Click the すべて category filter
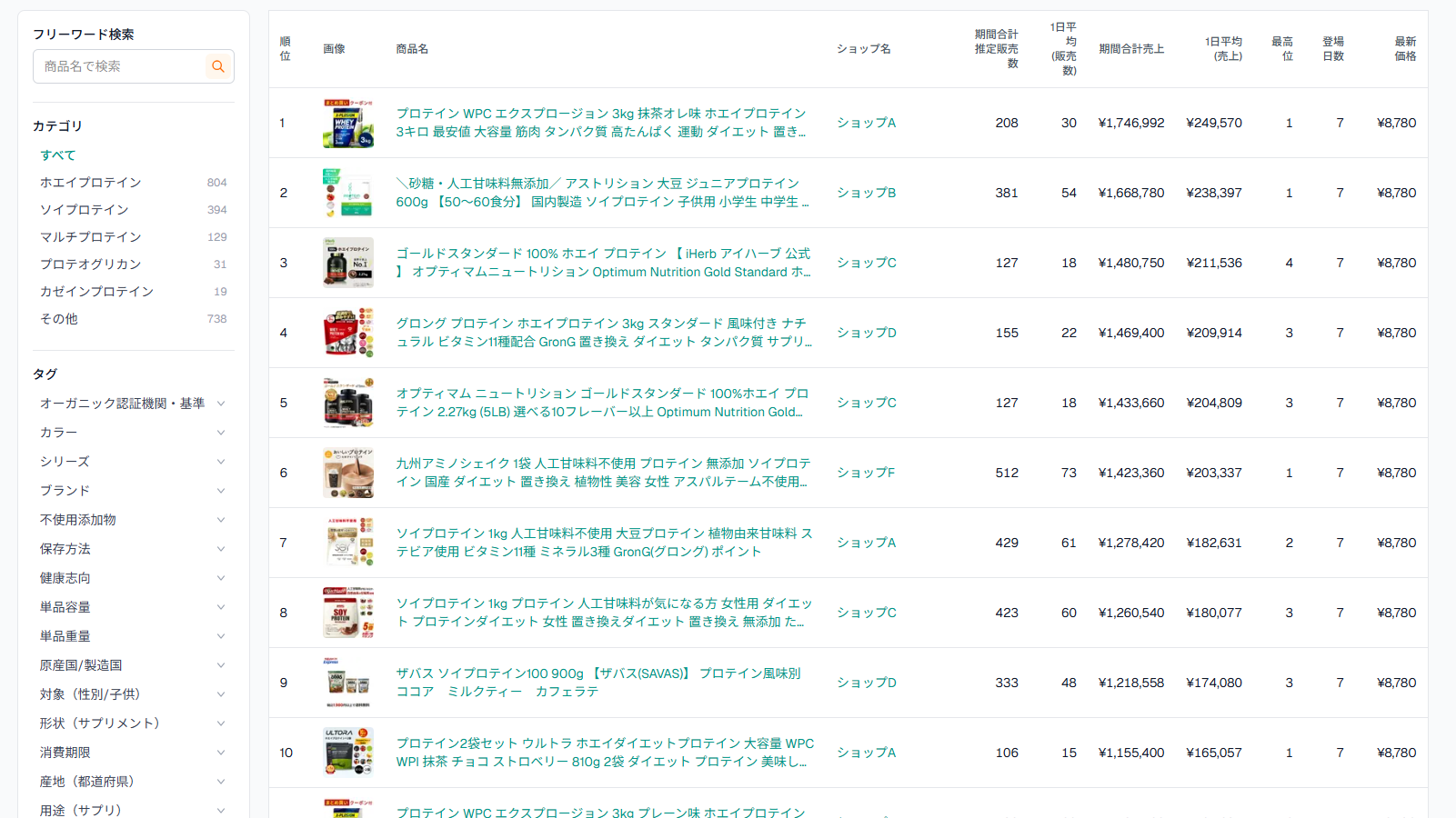Viewport: 1456px width, 818px height. 57,155
